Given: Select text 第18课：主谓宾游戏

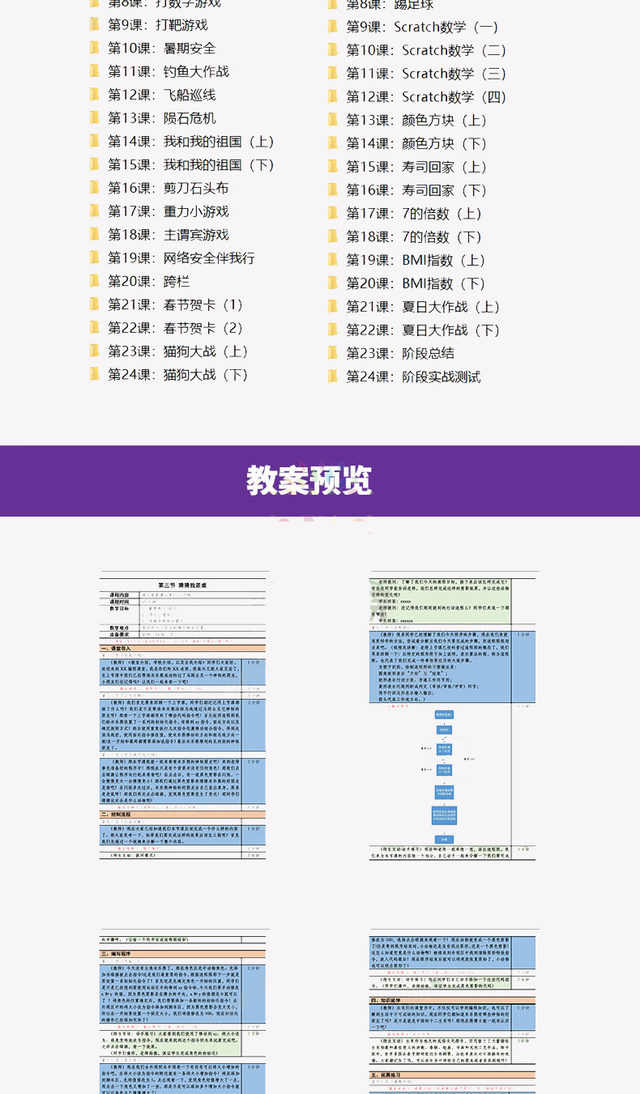Looking at the screenshot, I should 168,234.
